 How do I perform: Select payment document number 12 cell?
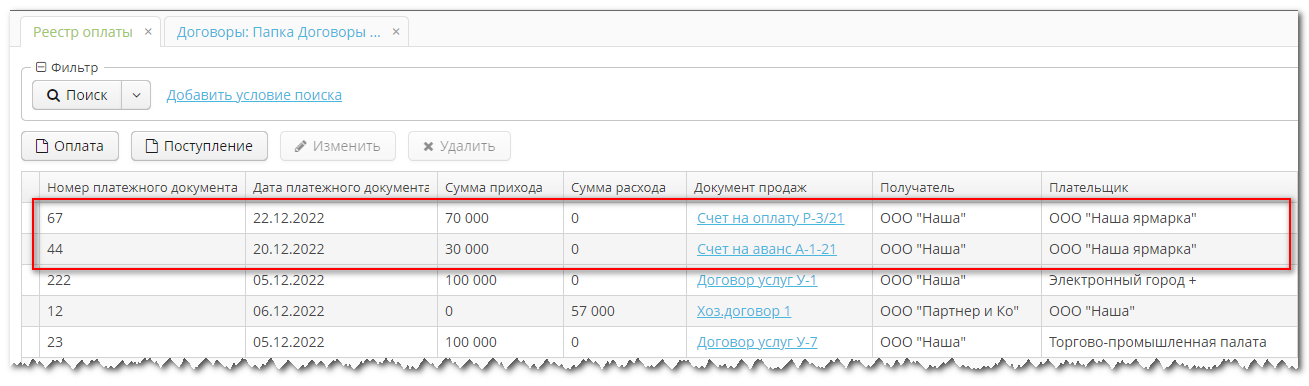(142, 311)
